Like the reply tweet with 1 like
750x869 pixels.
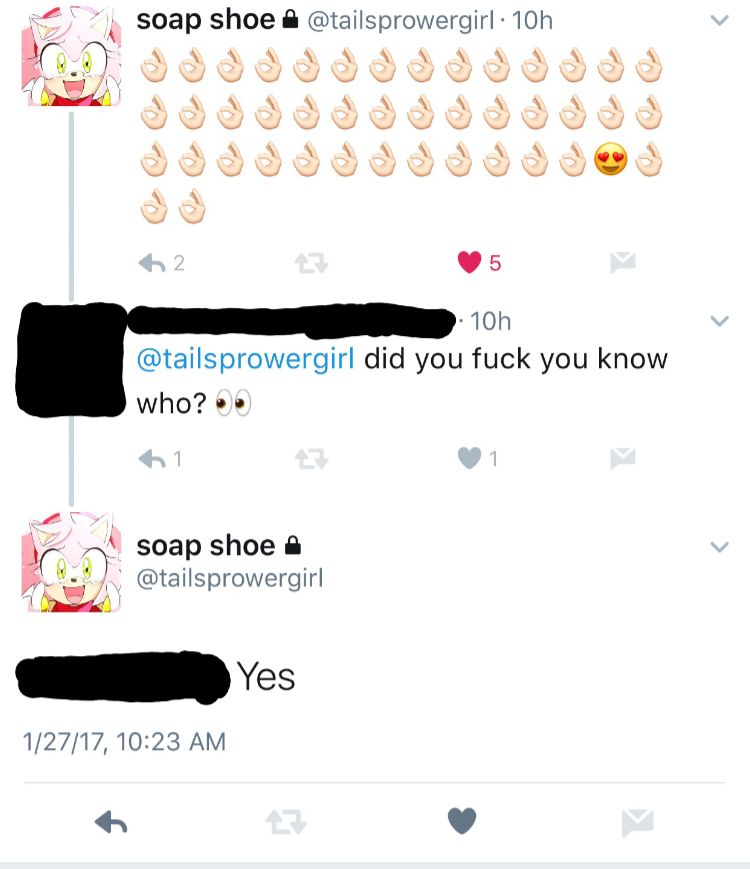pos(469,458)
